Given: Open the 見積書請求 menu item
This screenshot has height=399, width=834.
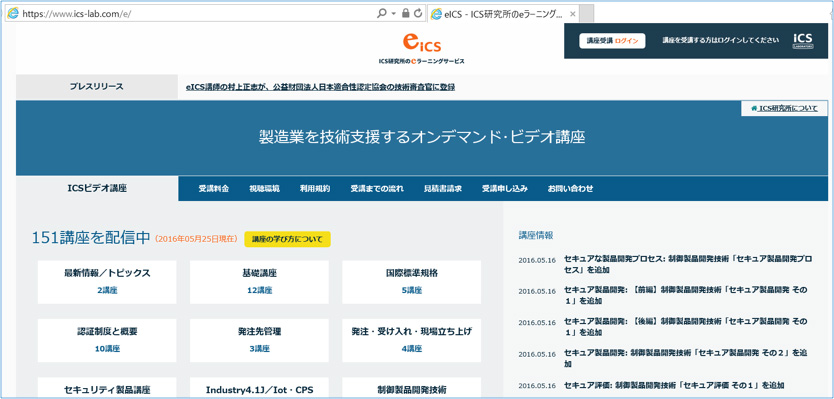Looking at the screenshot, I should (x=443, y=188).
